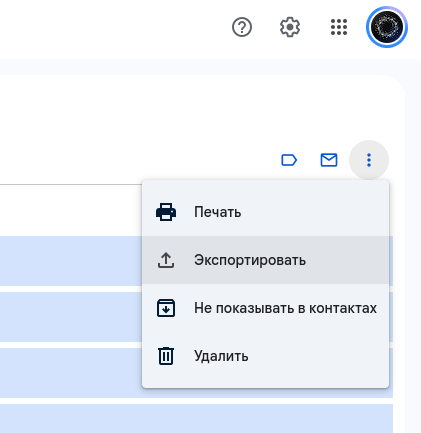The width and height of the screenshot is (421, 433).
Task: Select Не показывать в контактах
Action: tap(265, 308)
